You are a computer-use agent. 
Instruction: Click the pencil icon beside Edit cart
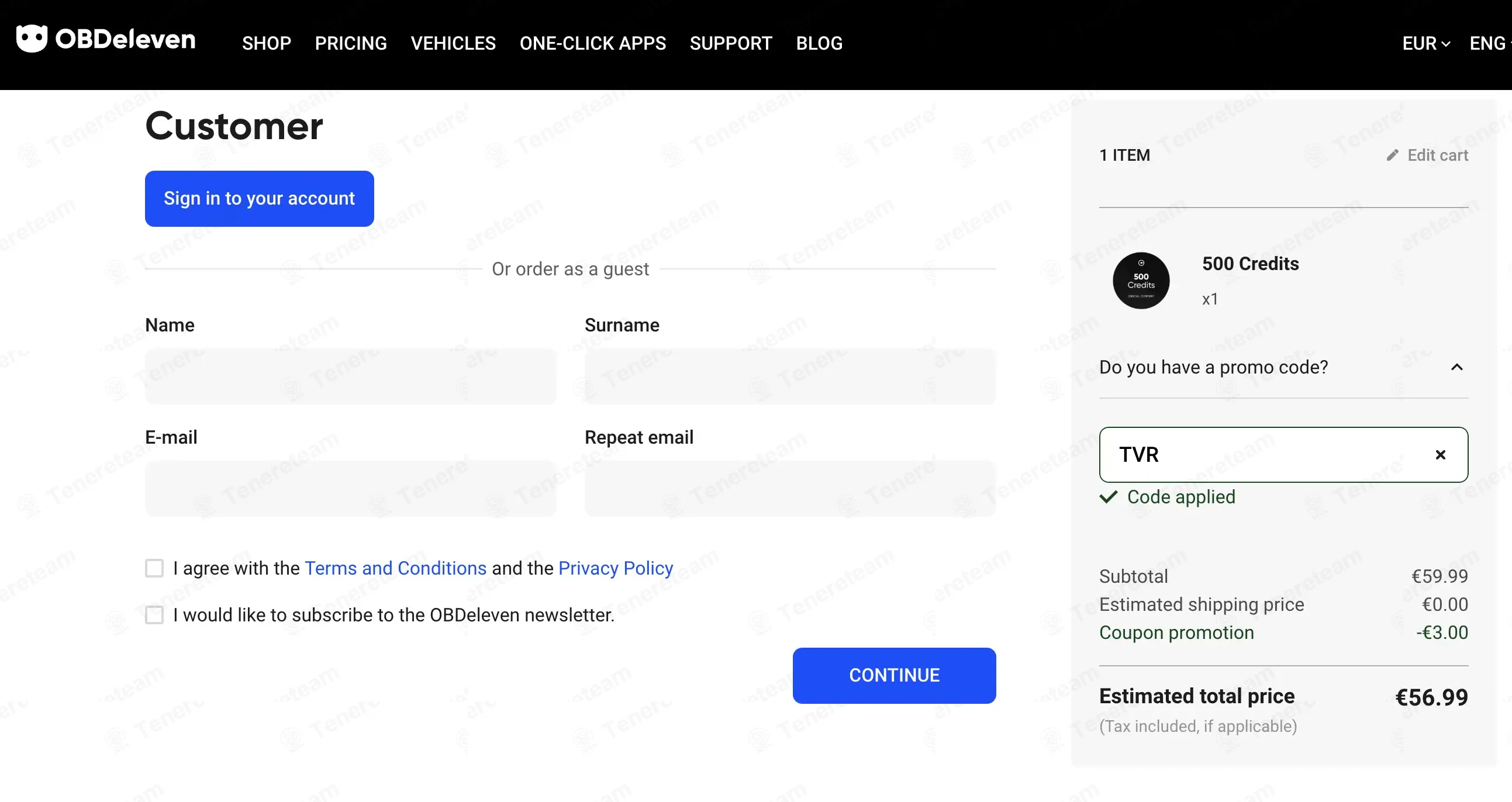(1392, 155)
